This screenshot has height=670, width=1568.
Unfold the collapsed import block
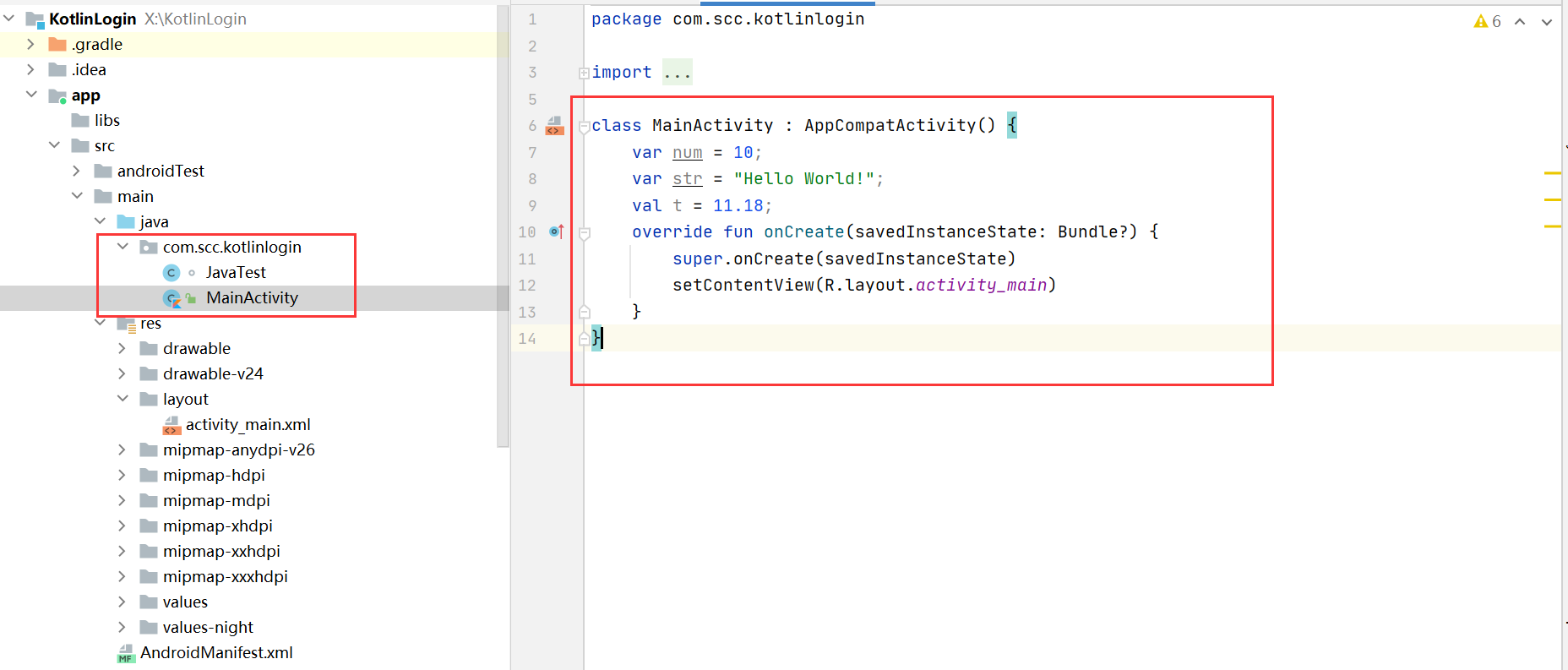pos(584,74)
